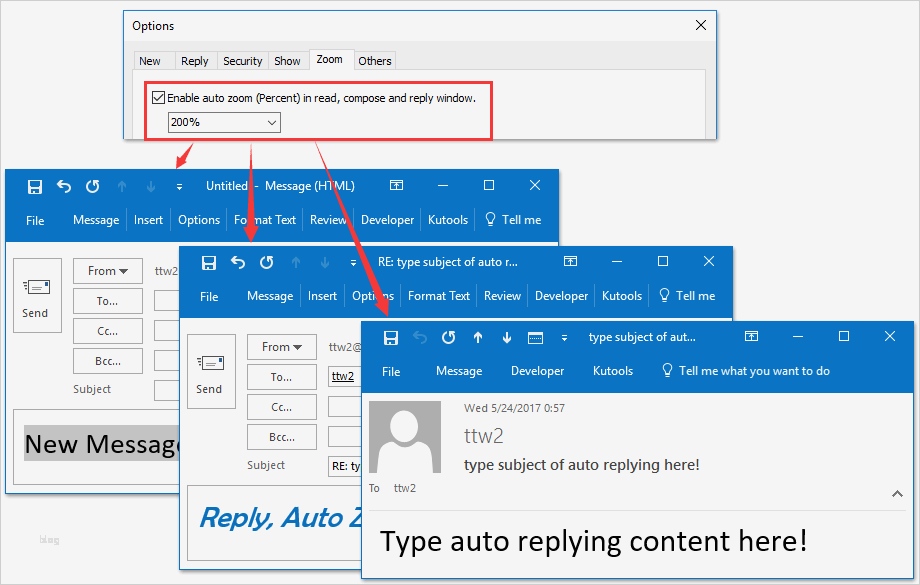Collapse the message header with the chevron

(x=897, y=493)
